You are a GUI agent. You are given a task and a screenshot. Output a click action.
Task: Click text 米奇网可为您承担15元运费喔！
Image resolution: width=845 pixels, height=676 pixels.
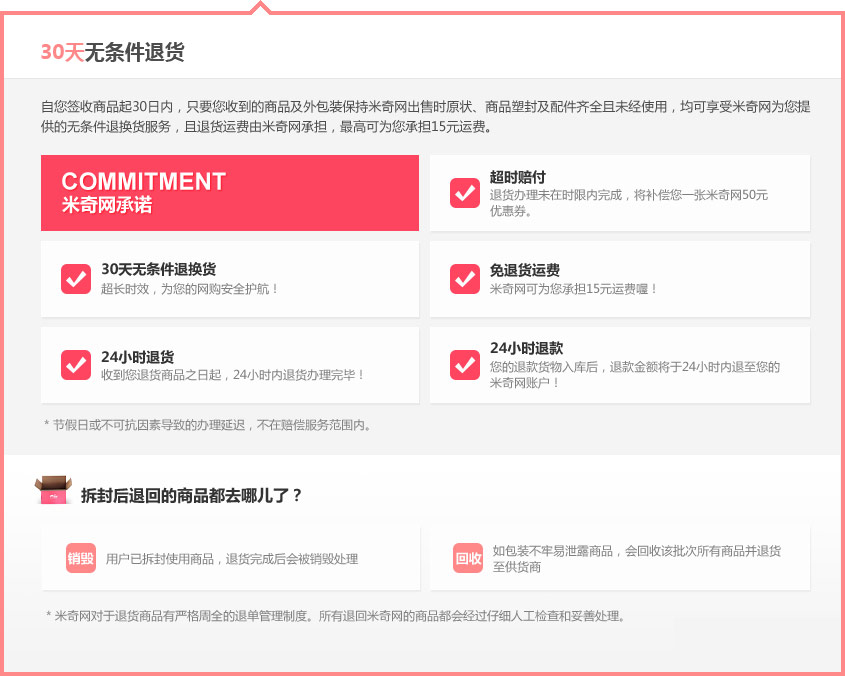coord(573,289)
